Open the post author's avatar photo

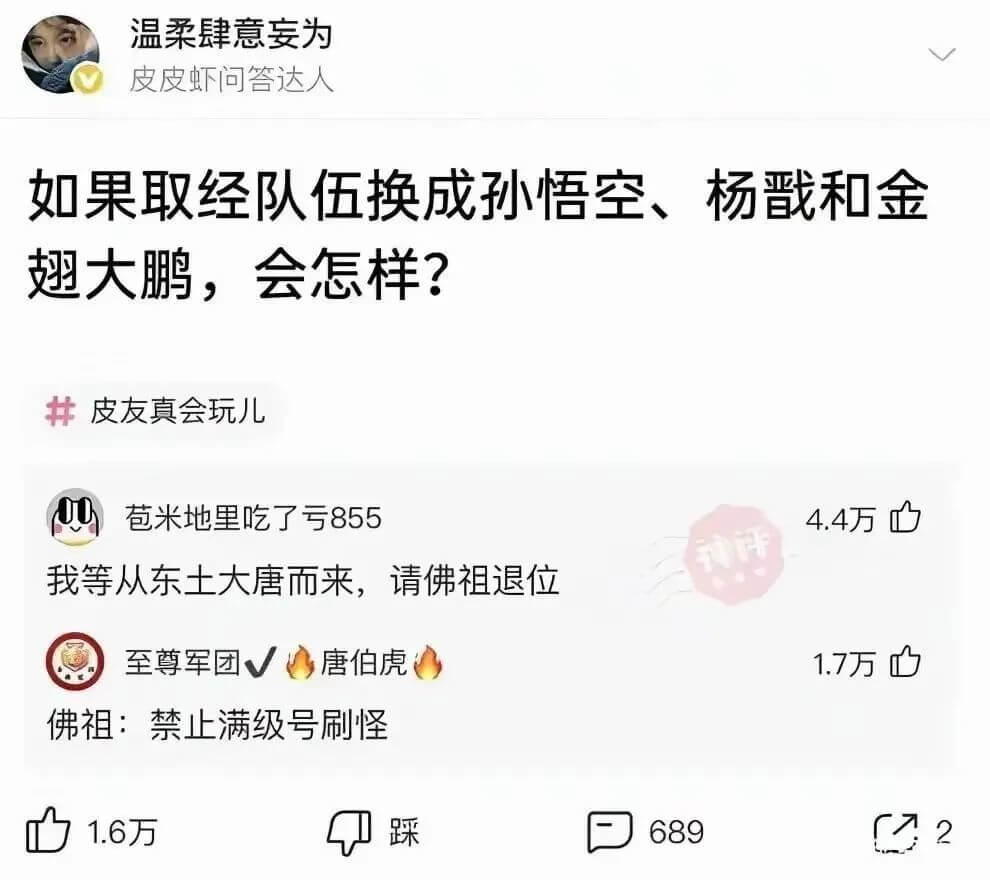coord(60,55)
